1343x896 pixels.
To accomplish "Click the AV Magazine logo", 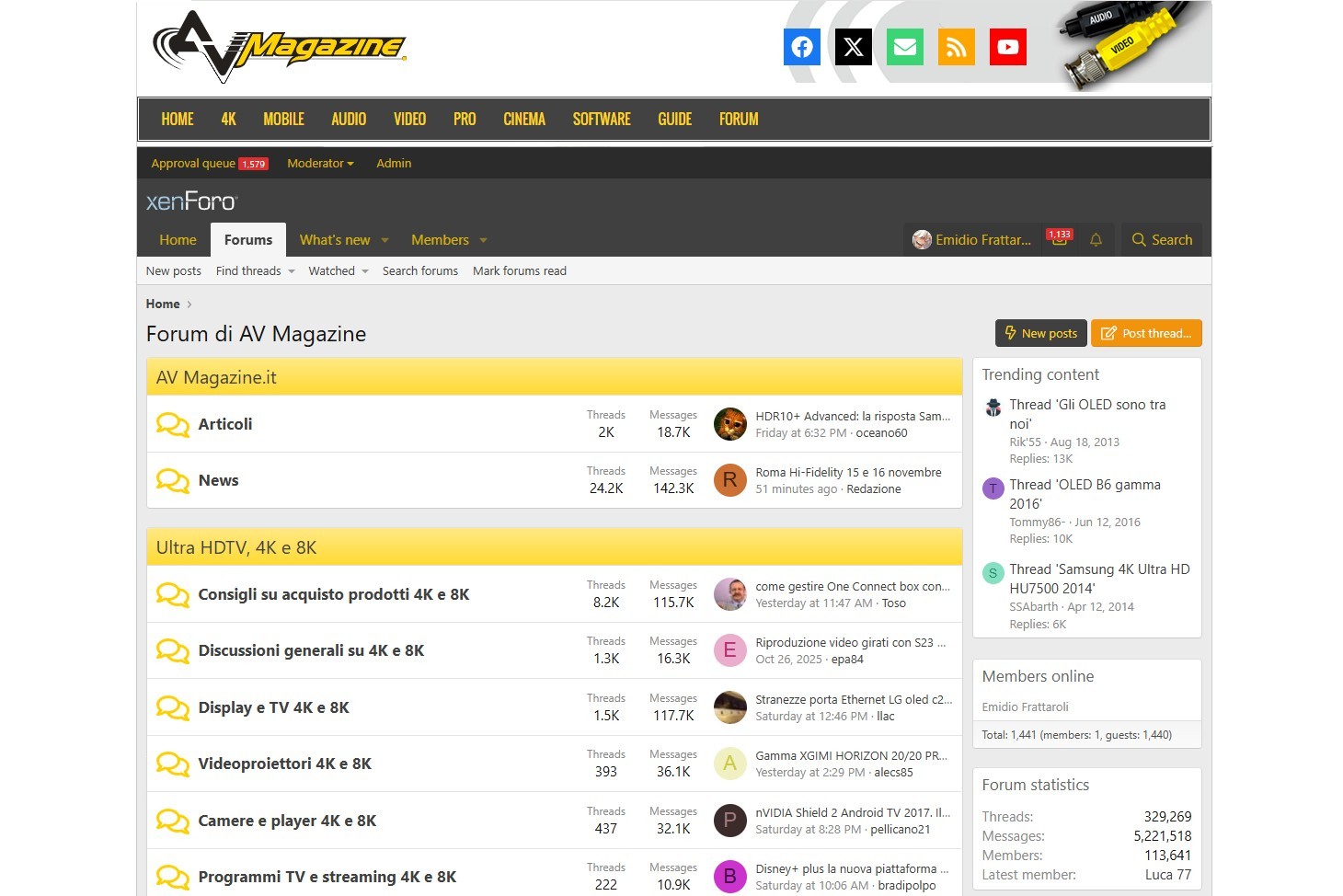I will (279, 46).
